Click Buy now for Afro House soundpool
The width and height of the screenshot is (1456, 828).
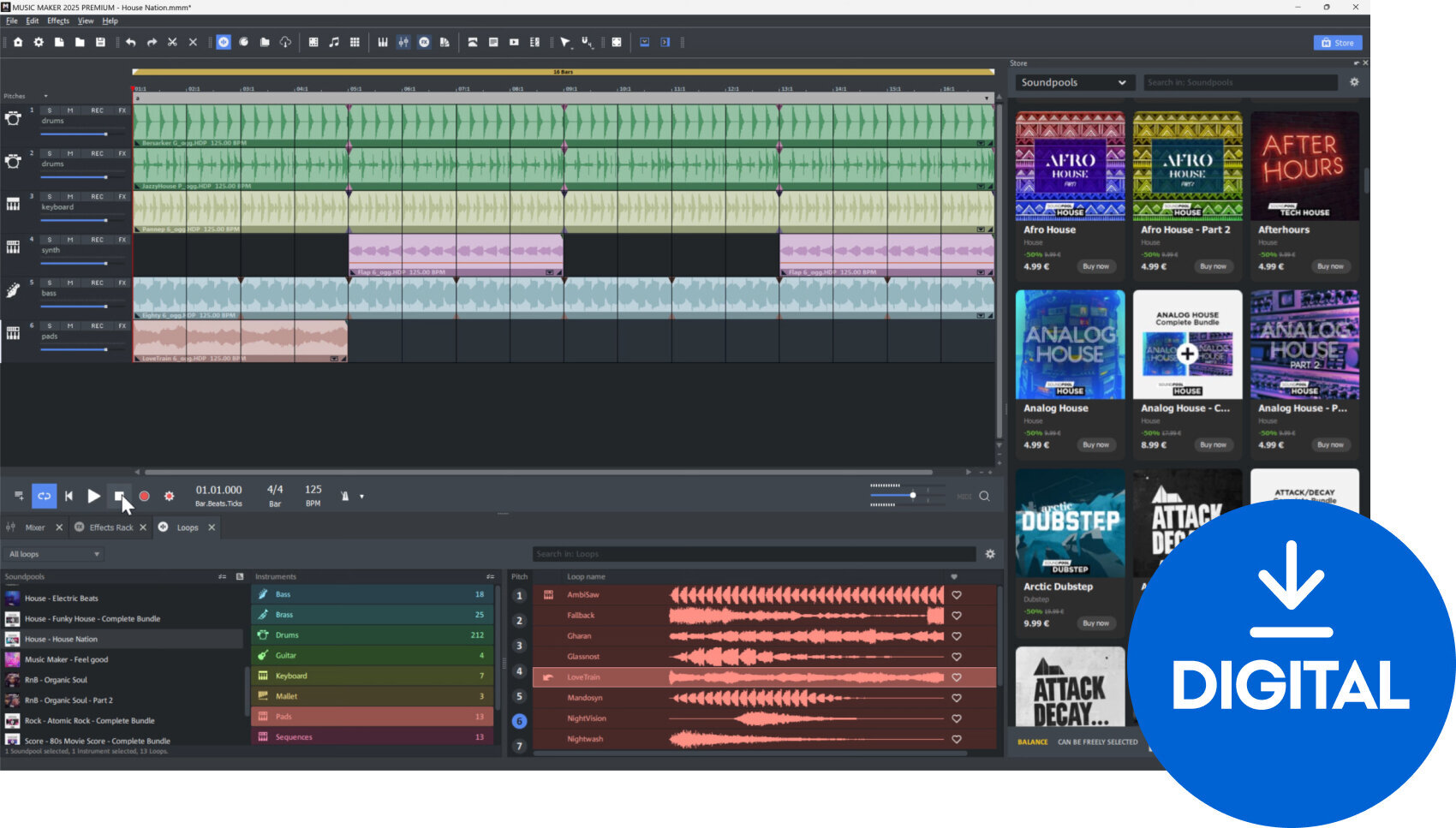(x=1096, y=266)
